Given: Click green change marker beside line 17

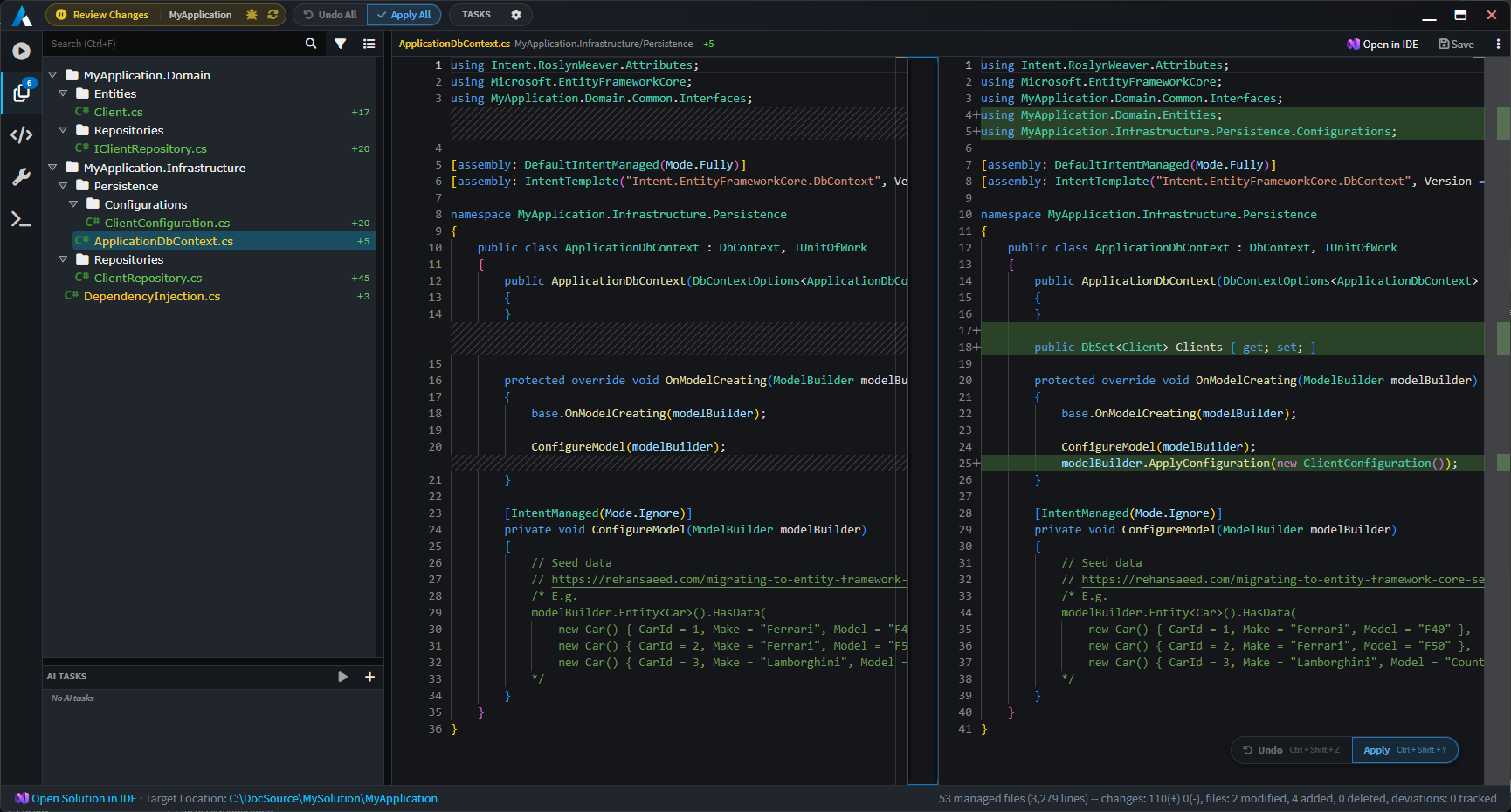Looking at the screenshot, I should [x=1503, y=339].
